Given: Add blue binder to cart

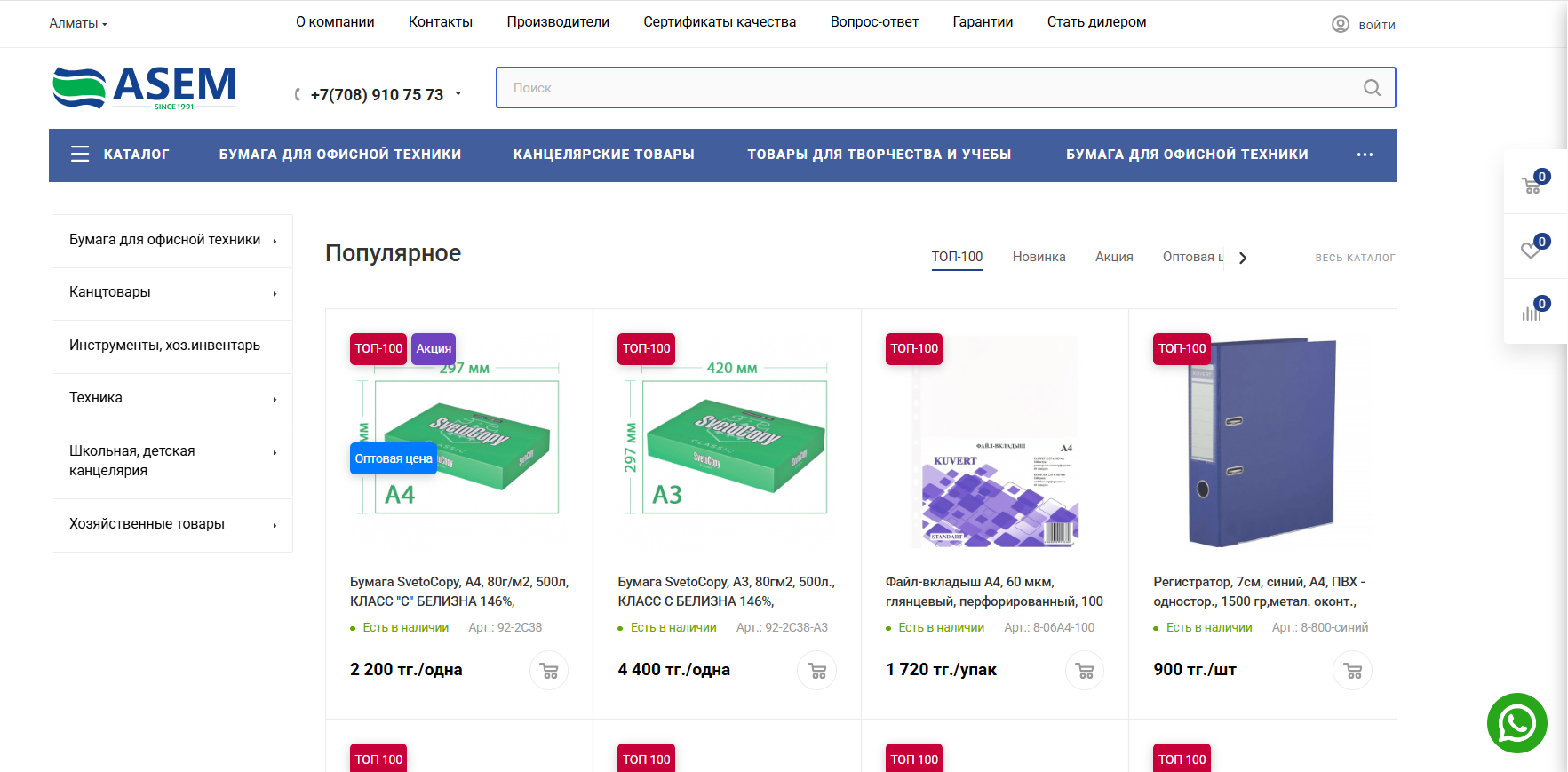Looking at the screenshot, I should coord(1352,671).
